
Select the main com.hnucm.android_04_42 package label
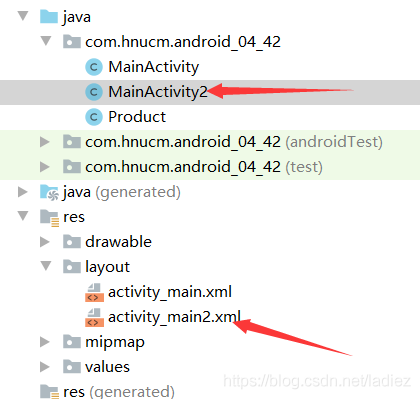(183, 42)
